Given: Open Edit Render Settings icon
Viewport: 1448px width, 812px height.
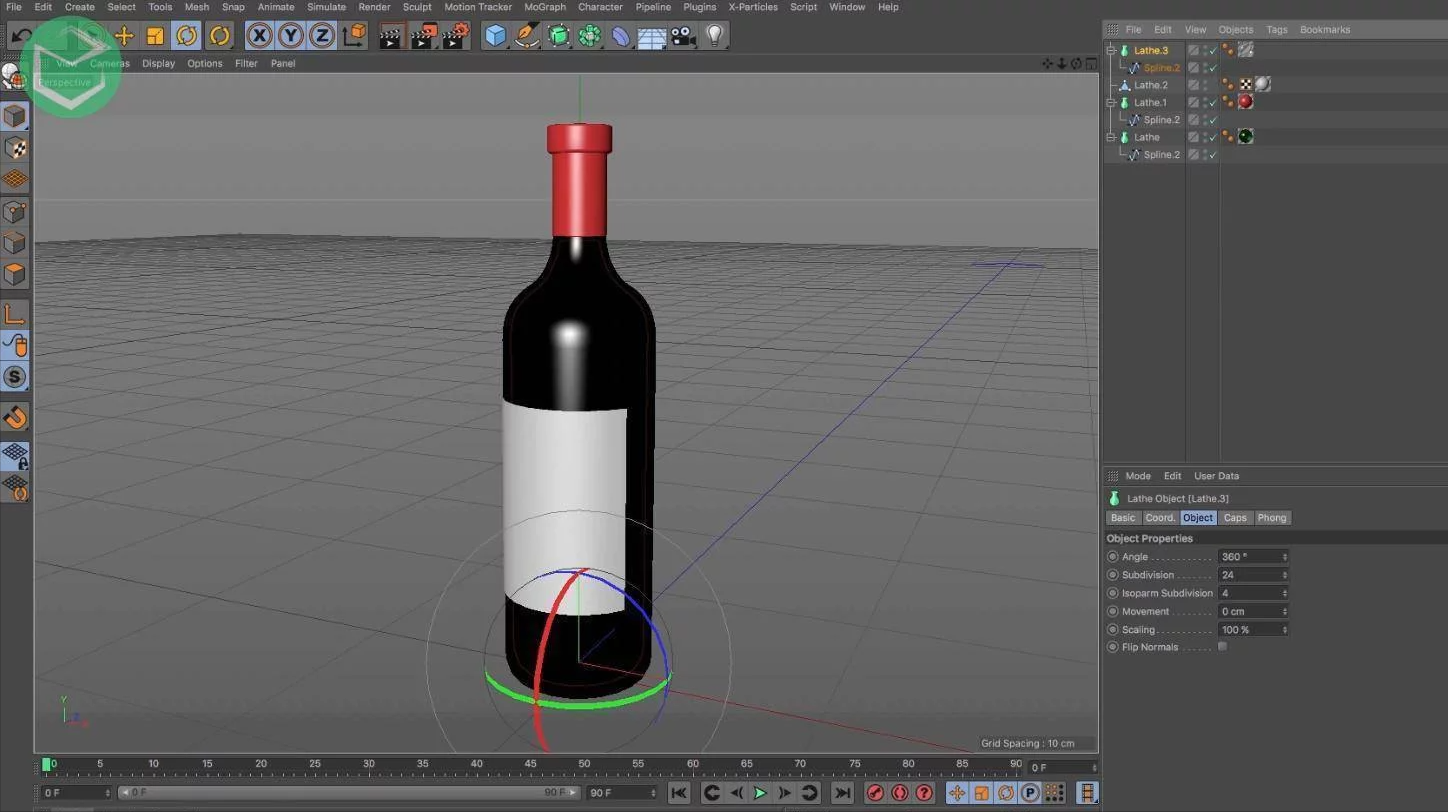Looking at the screenshot, I should click(x=455, y=36).
